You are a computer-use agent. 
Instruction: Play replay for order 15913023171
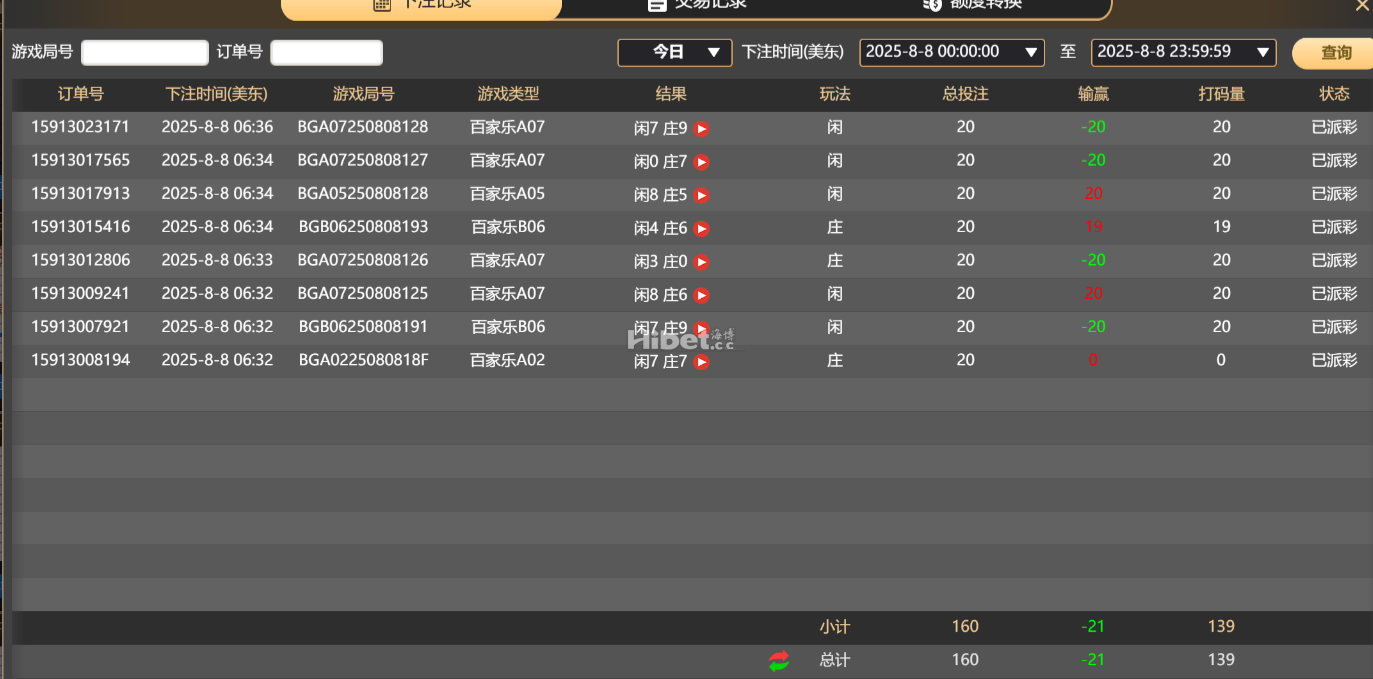click(x=702, y=129)
